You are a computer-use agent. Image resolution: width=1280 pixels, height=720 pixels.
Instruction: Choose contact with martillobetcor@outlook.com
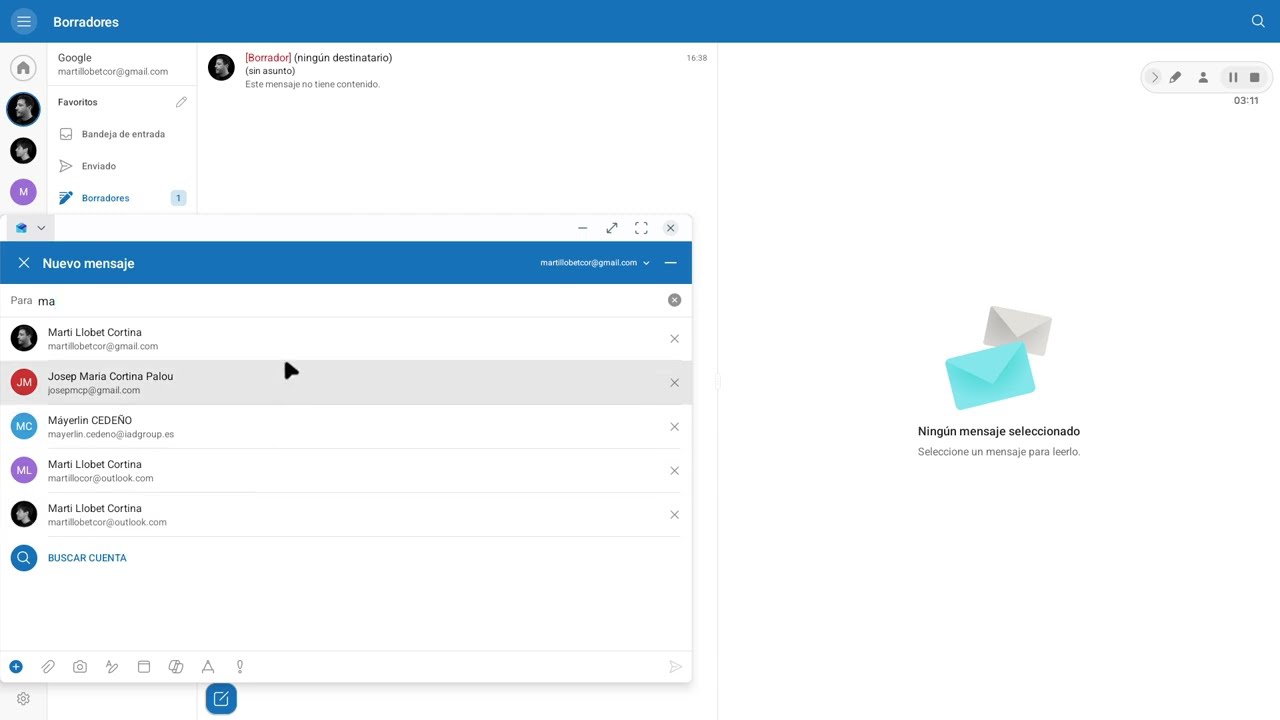346,515
